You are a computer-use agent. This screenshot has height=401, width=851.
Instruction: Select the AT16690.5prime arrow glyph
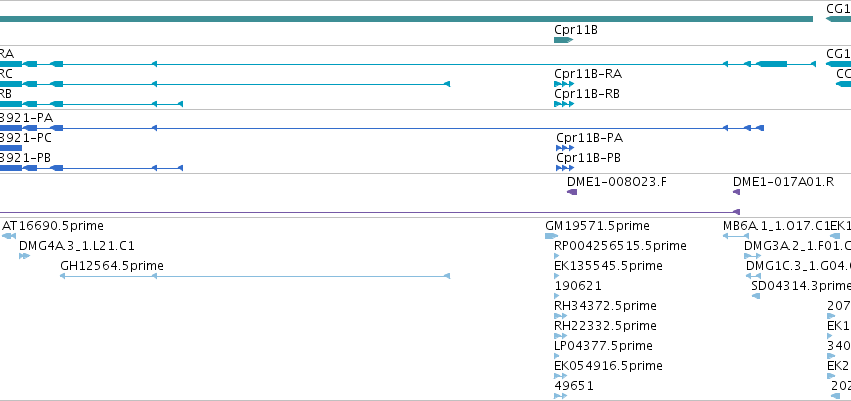click(x=9, y=236)
